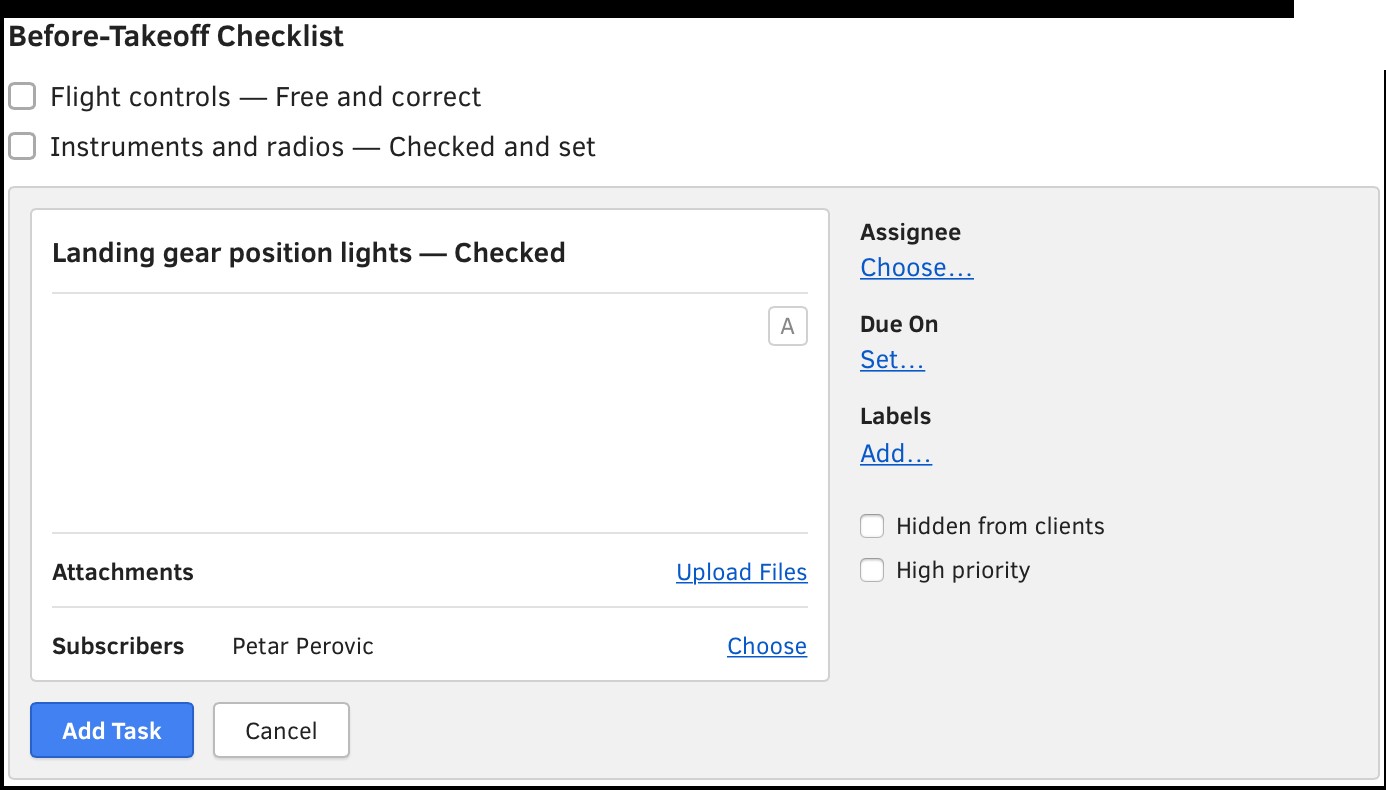Check the Instruments and radios checkbox
Screen dimensions: 1386x790
(22, 147)
